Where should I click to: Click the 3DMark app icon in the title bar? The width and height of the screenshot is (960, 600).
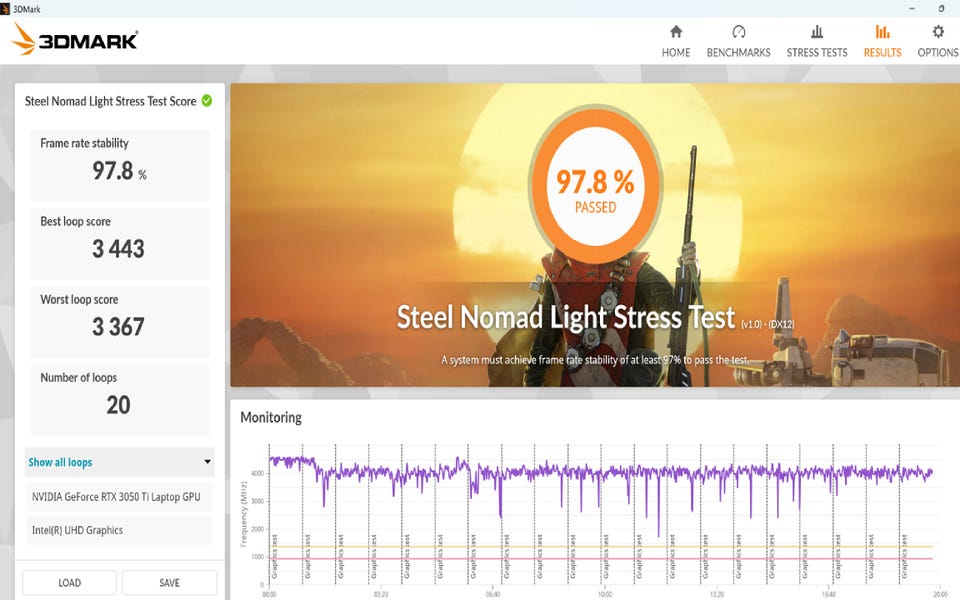pyautogui.click(x=5, y=9)
